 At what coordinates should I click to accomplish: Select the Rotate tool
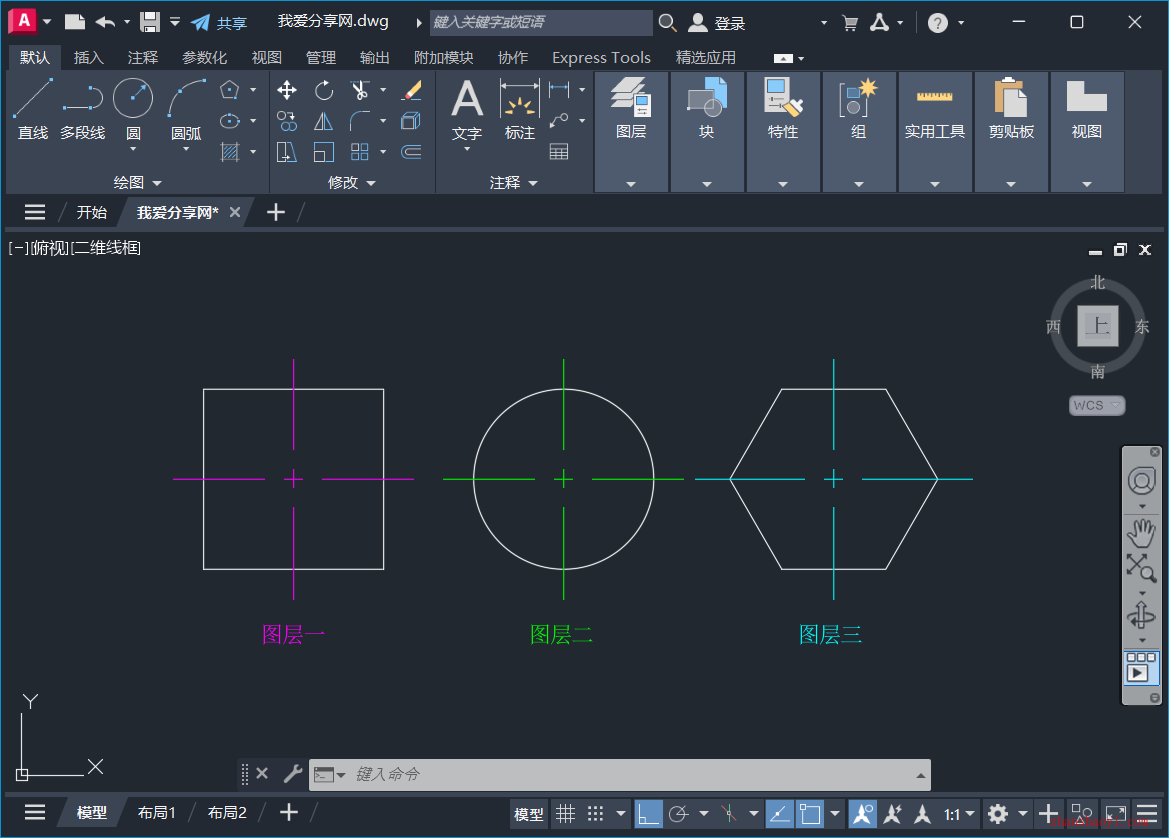pyautogui.click(x=324, y=90)
